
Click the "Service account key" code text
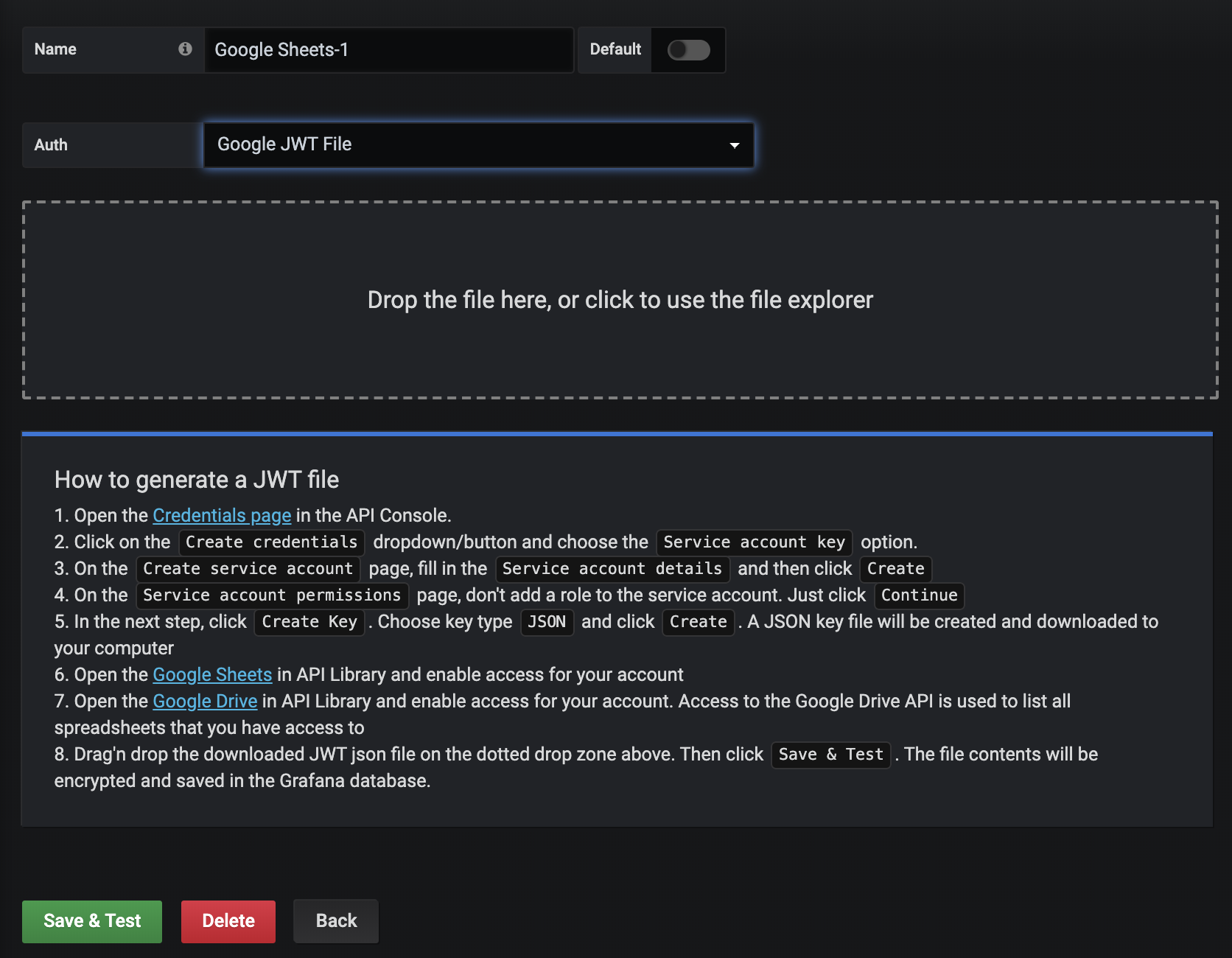coord(755,542)
